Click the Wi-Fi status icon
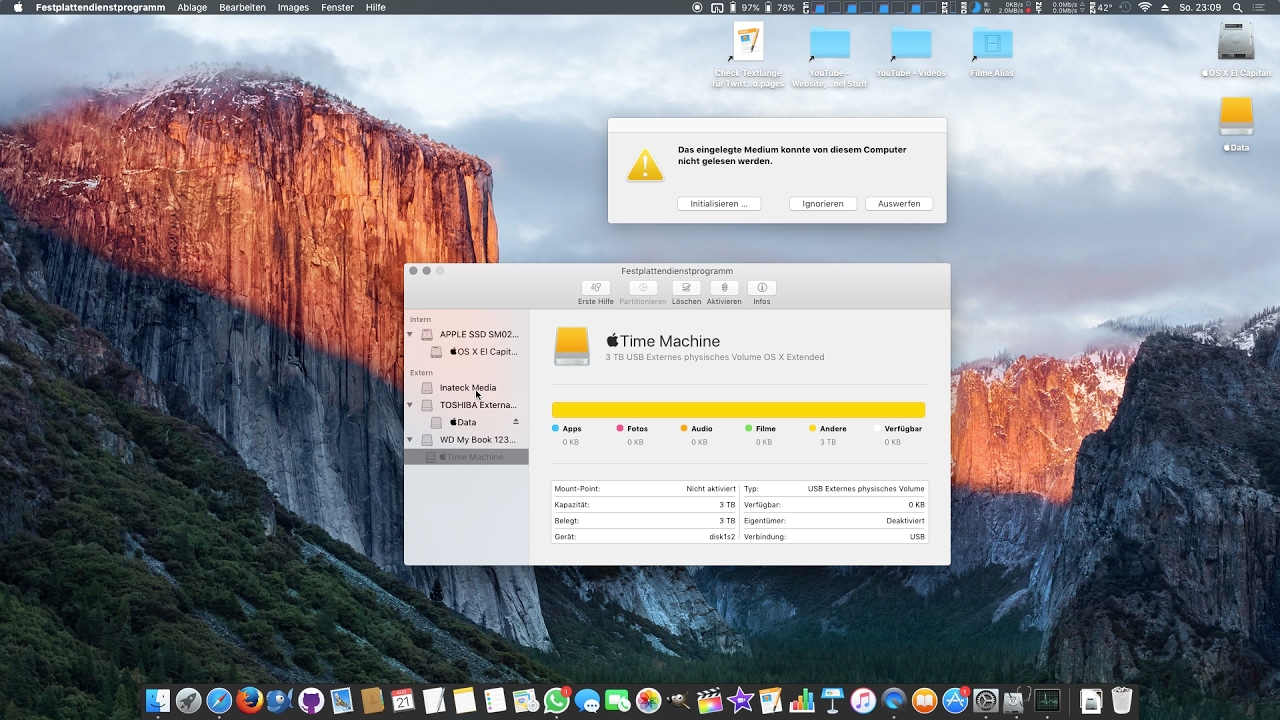The image size is (1280, 720). (1144, 7)
